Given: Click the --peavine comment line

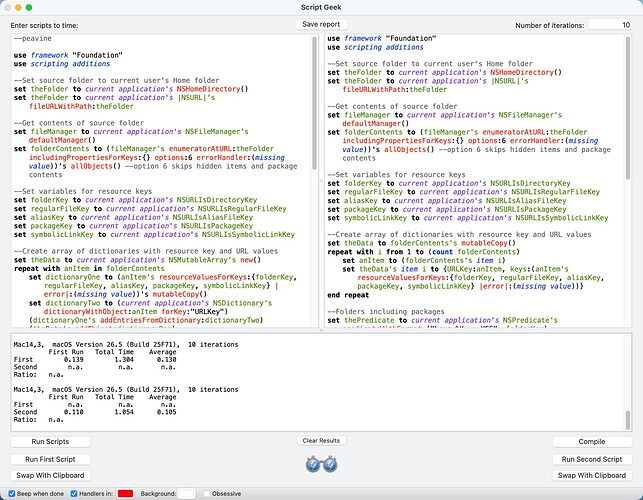Looking at the screenshot, I should 33,38.
